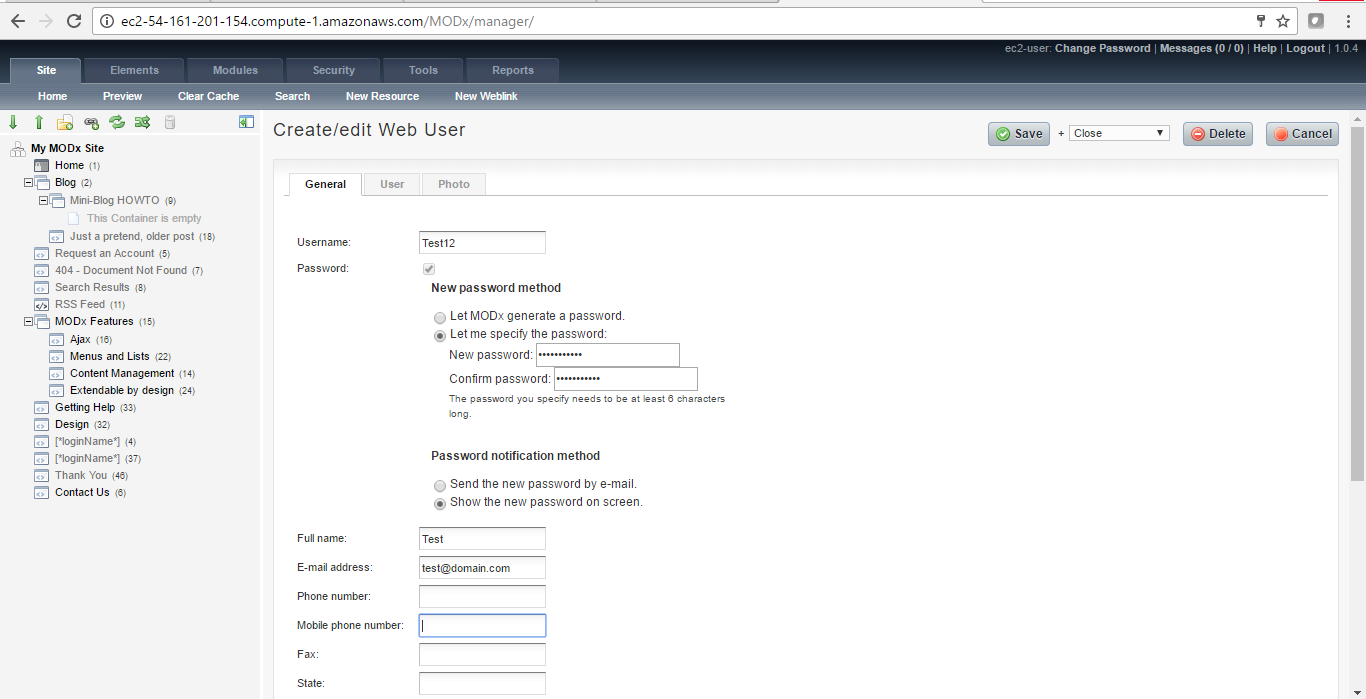
Task: Click the Clear Cache menu link
Action: click(208, 96)
